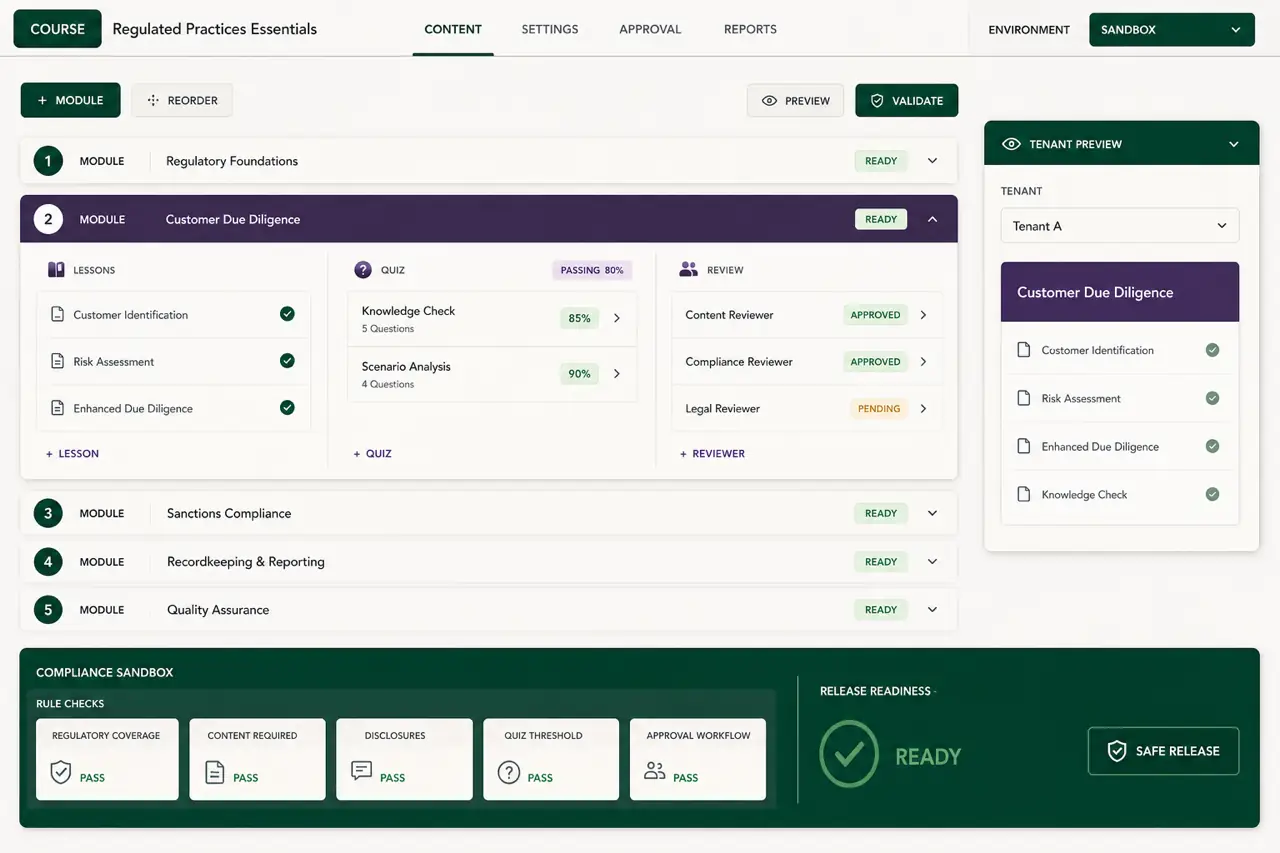The width and height of the screenshot is (1280, 853).
Task: Click document icon beside Knowledge Check in preview
Action: 1023,494
